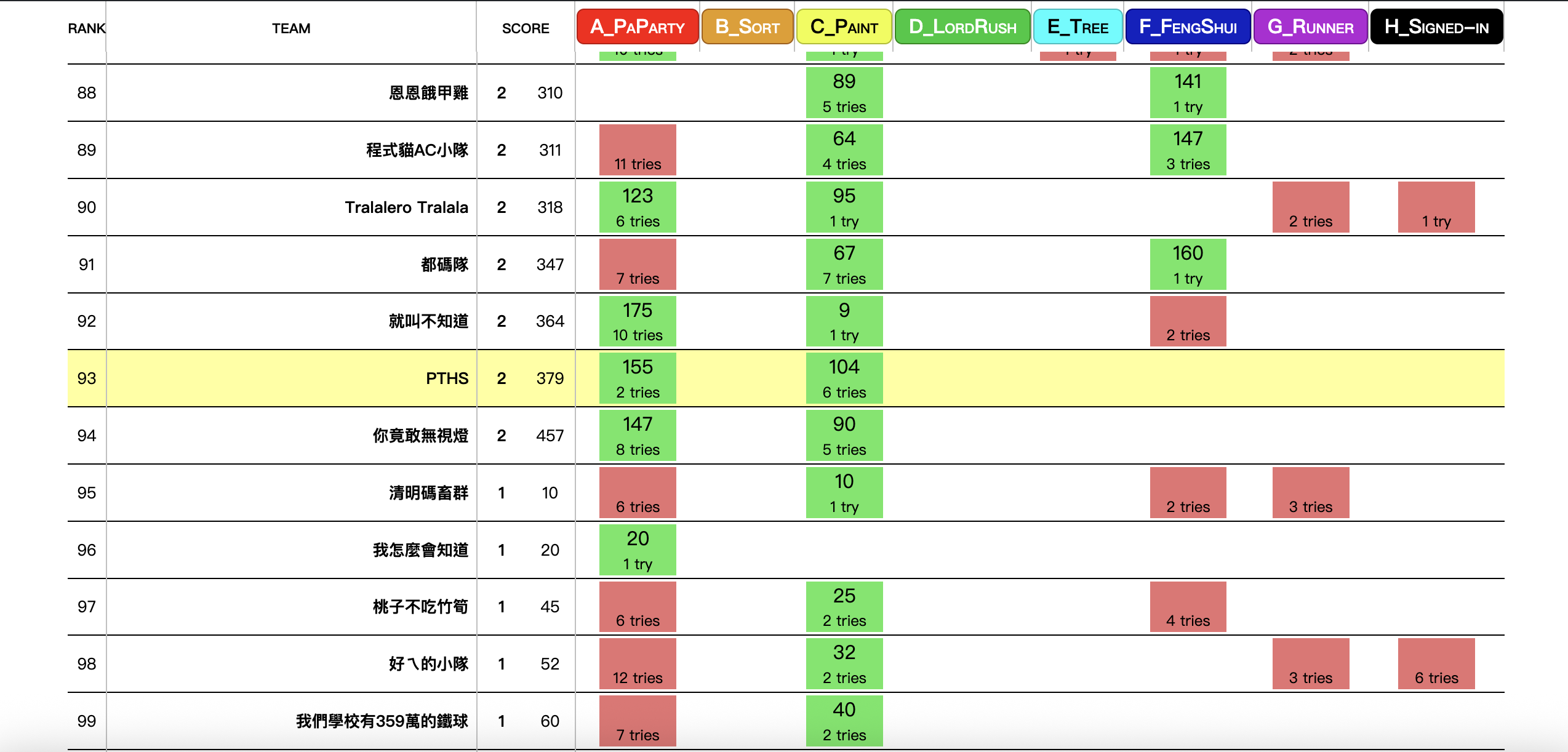Click team Tralalero Tralala
Screen dimensions: 1568x752
pyautogui.click(x=406, y=207)
